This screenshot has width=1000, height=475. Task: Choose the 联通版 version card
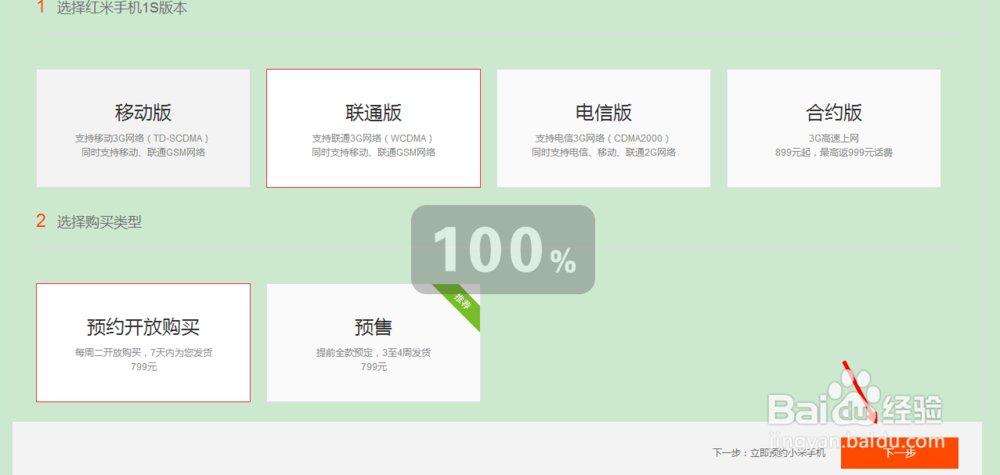(373, 128)
